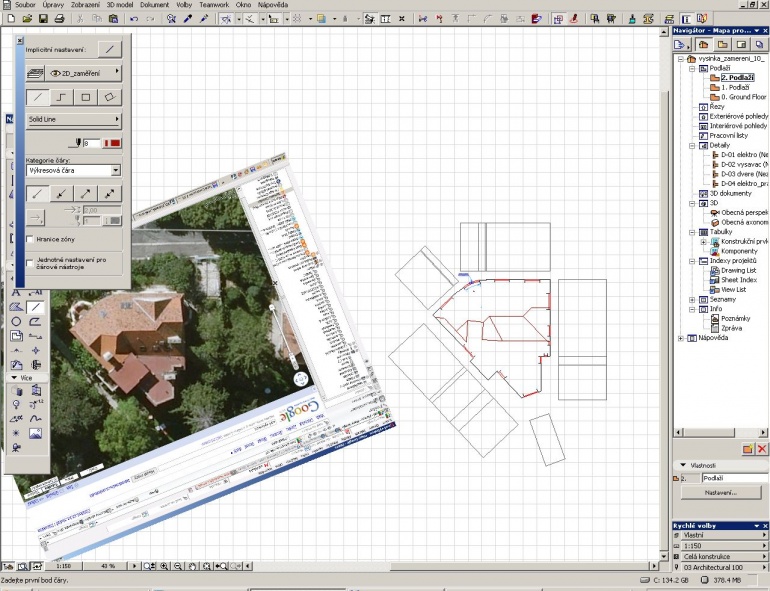This screenshot has width=770, height=591.
Task: Open the Výkresová čára category dropdown
Action: click(x=73, y=170)
